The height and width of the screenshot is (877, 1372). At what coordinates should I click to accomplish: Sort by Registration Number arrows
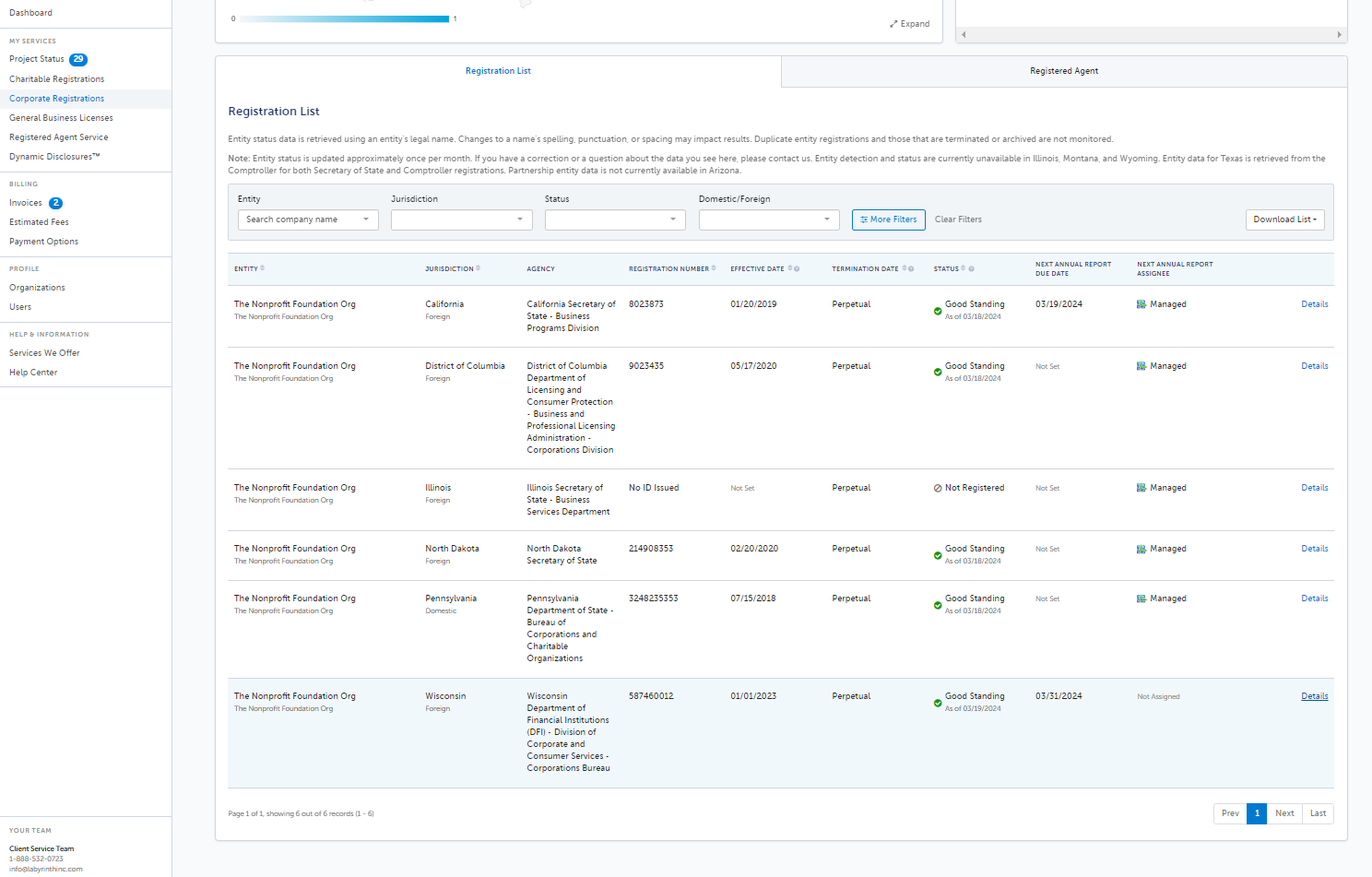point(714,268)
